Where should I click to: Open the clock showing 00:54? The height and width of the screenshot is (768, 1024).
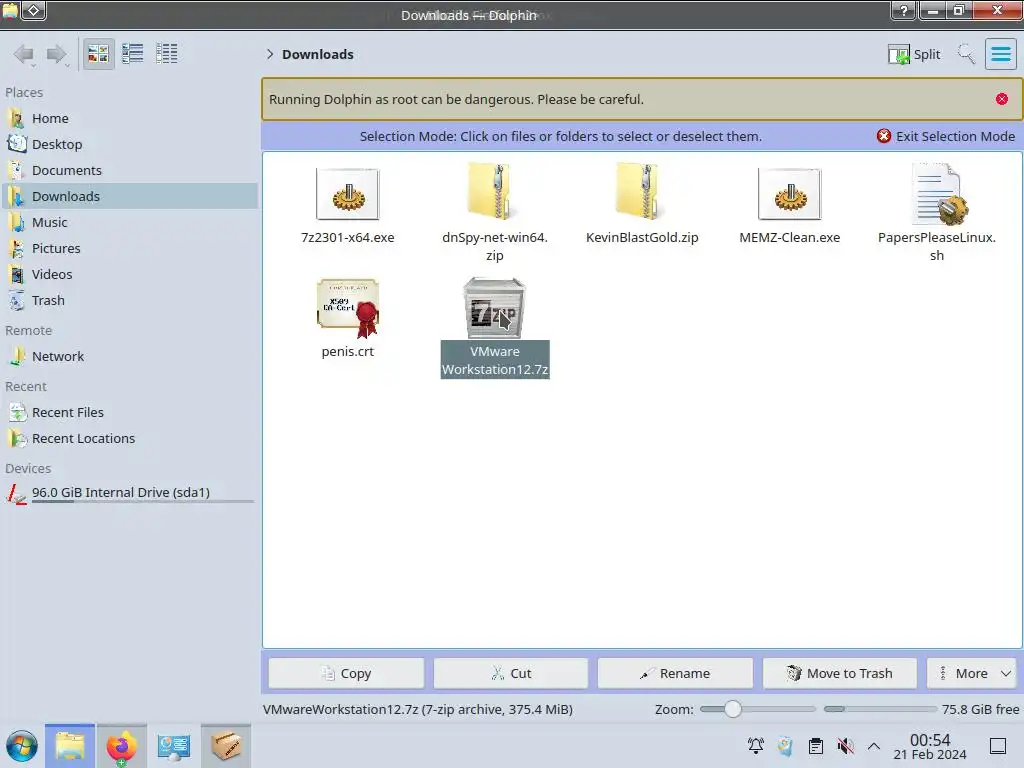[x=930, y=746]
